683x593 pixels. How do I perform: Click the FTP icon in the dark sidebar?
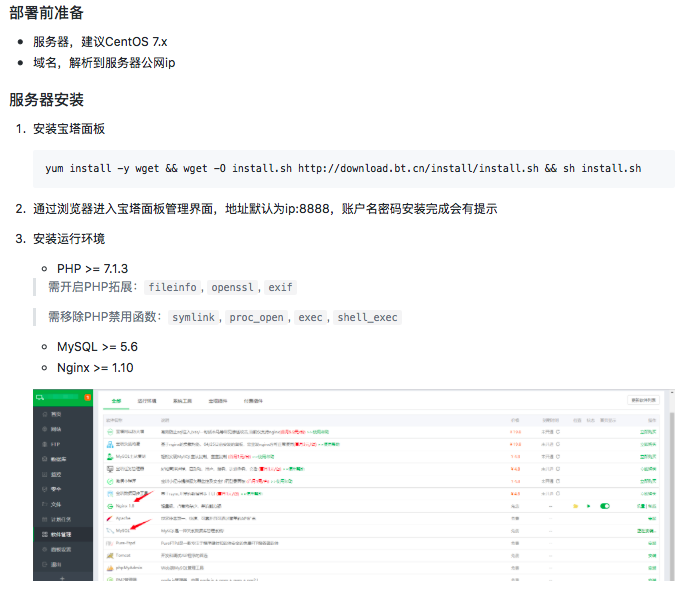click(44, 444)
